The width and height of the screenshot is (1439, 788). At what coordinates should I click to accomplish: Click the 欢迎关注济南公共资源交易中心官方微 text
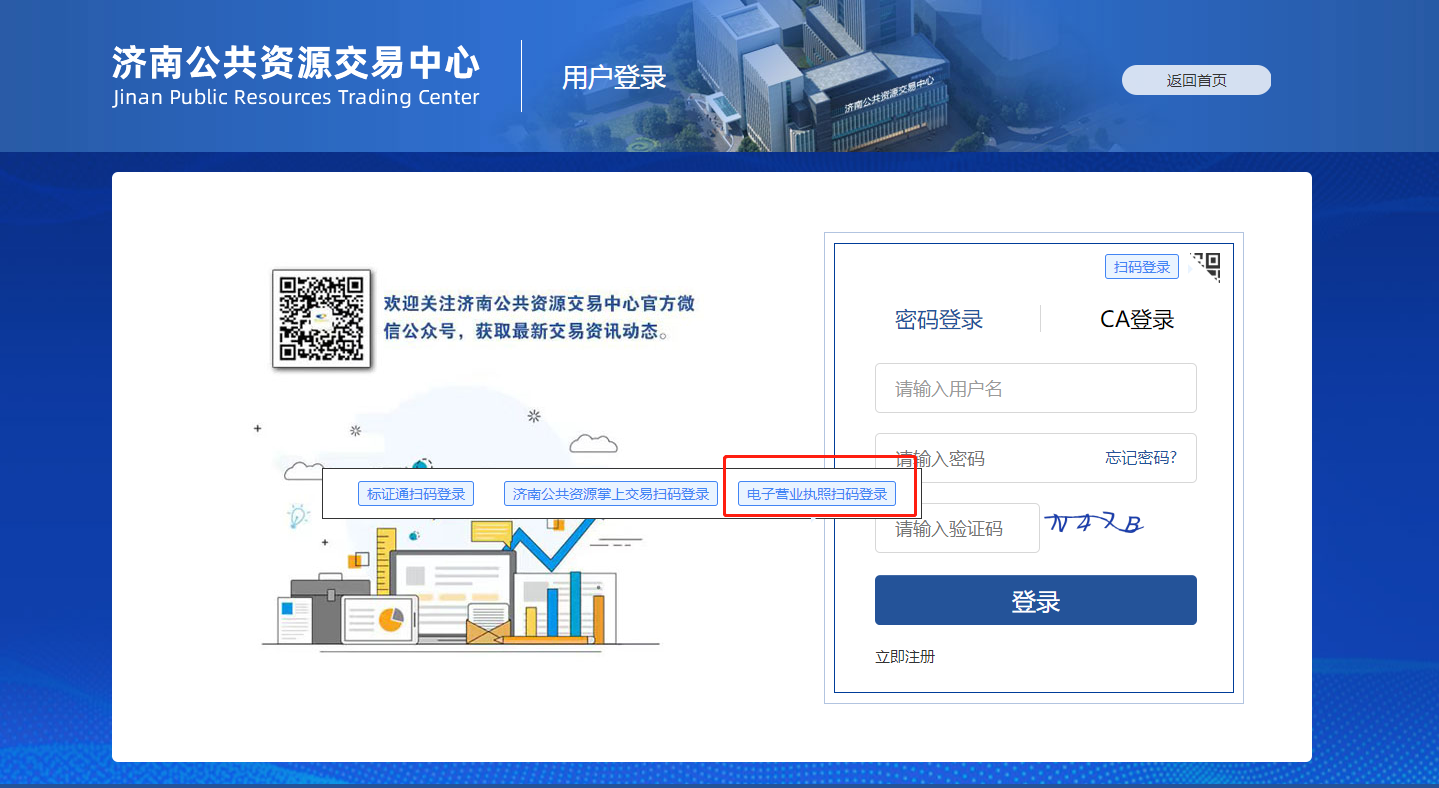540,304
